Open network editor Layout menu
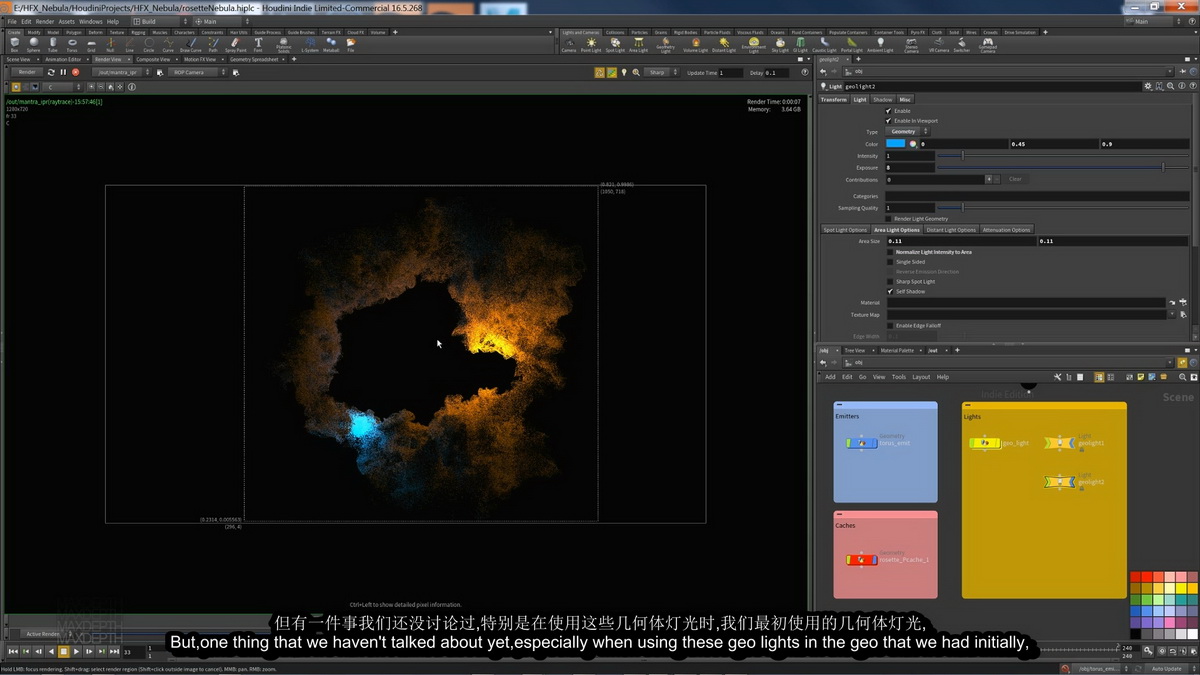Viewport: 1200px width, 675px height. click(921, 377)
